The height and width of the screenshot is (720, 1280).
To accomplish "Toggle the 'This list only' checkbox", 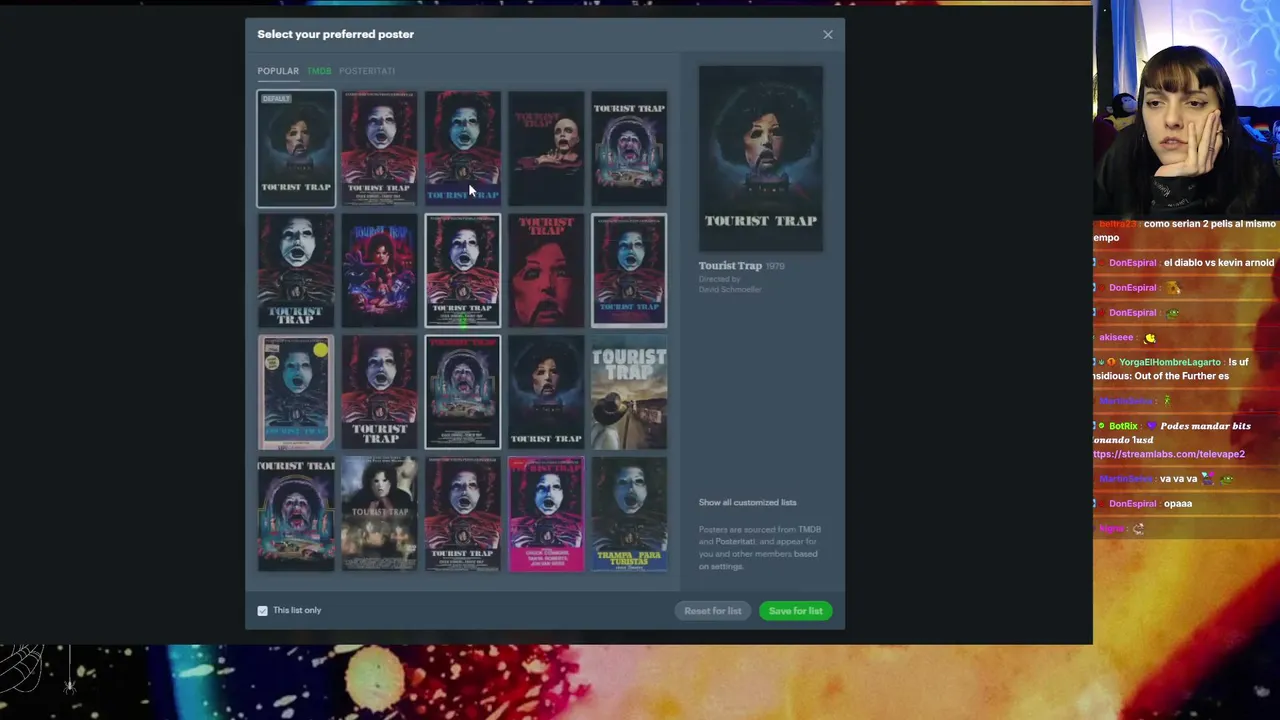I will point(263,611).
